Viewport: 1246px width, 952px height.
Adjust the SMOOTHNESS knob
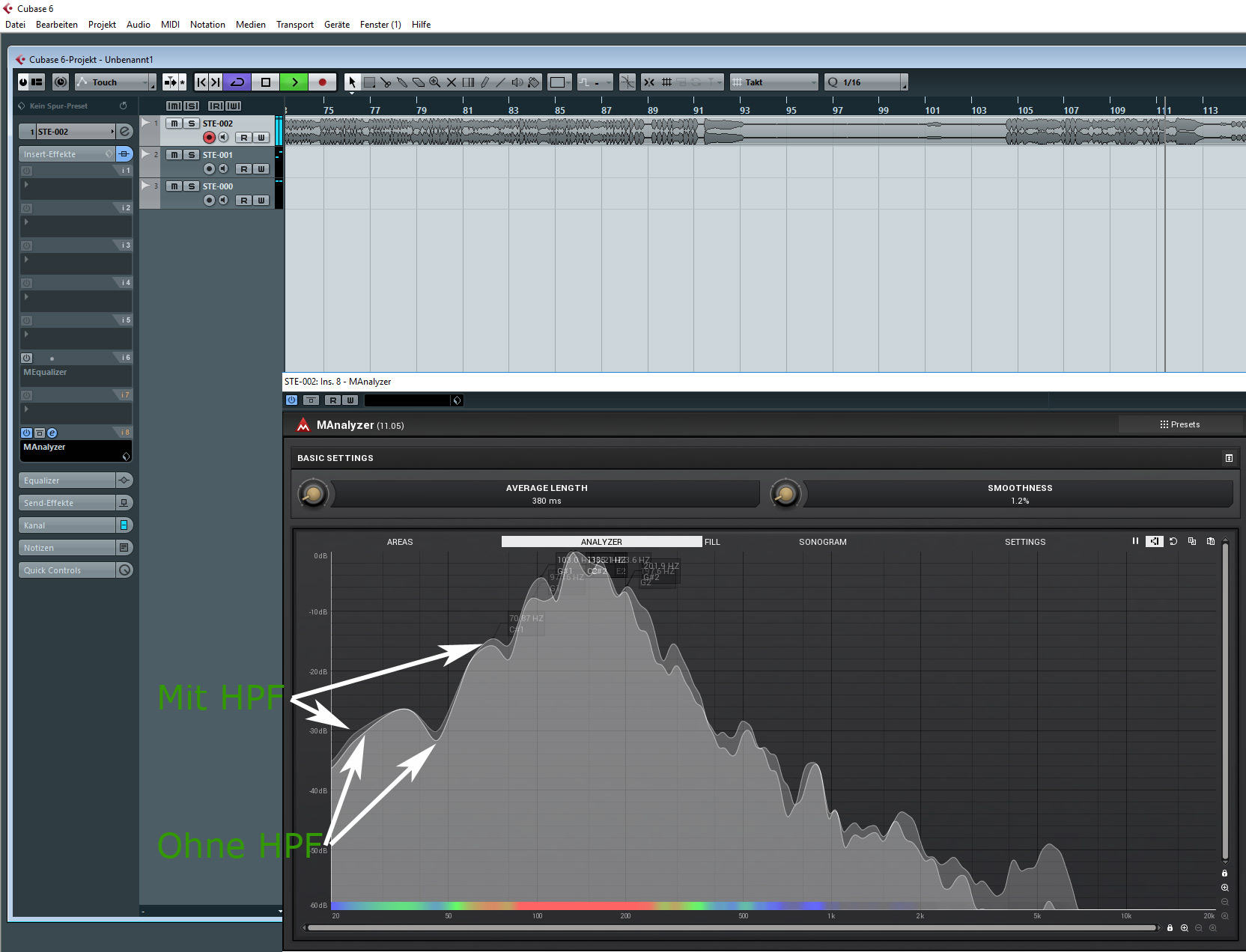[785, 494]
